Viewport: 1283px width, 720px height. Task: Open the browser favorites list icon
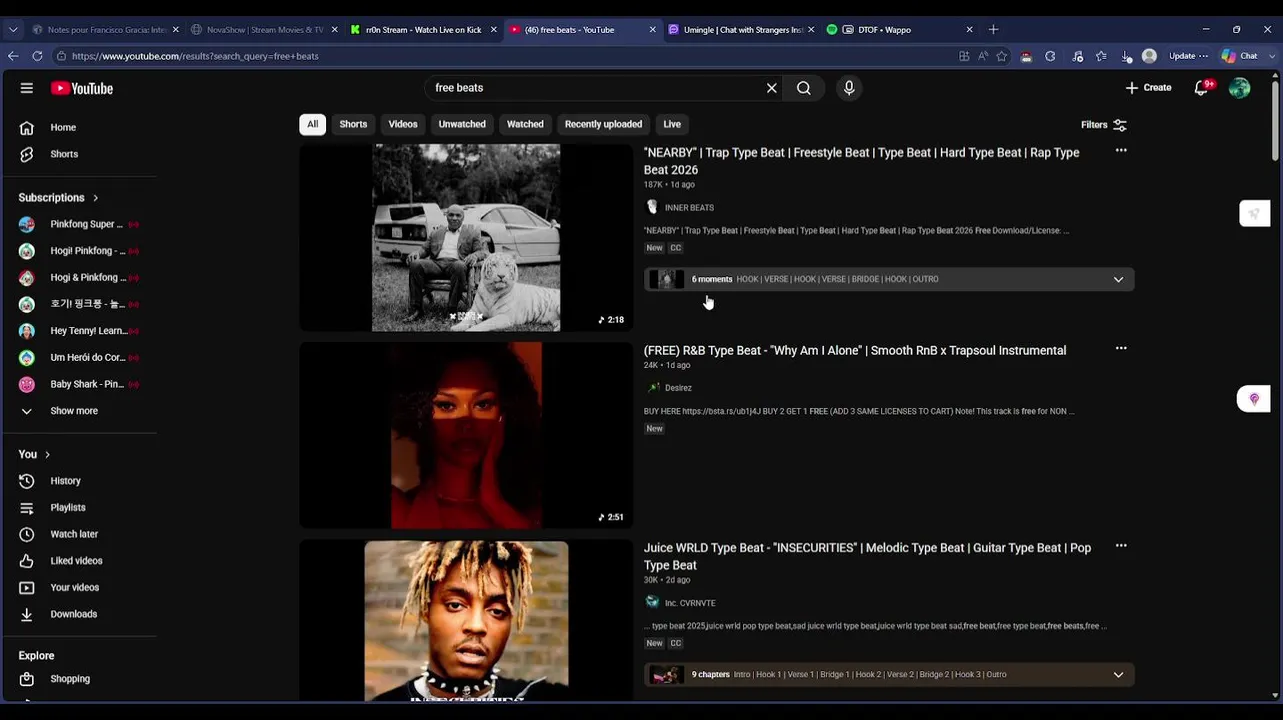click(x=1102, y=56)
